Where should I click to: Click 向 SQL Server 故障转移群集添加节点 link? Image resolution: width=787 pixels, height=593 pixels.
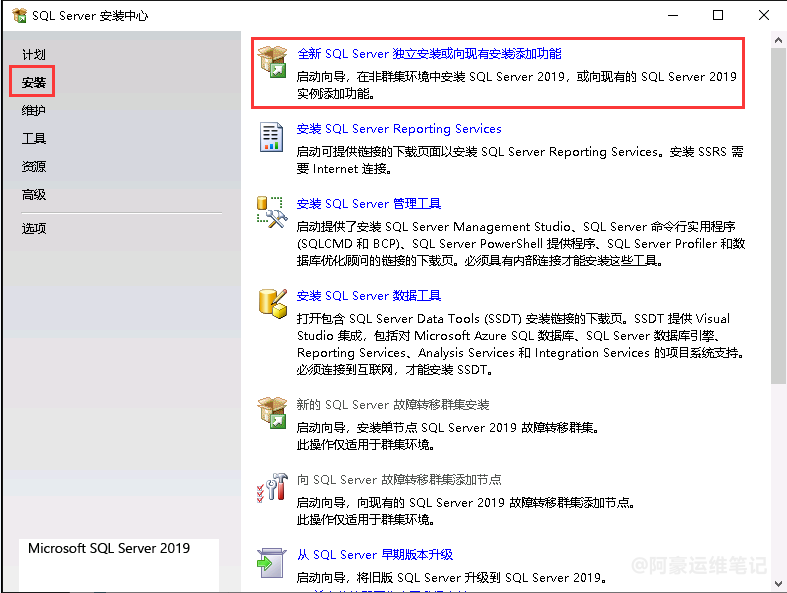pyautogui.click(x=399, y=480)
